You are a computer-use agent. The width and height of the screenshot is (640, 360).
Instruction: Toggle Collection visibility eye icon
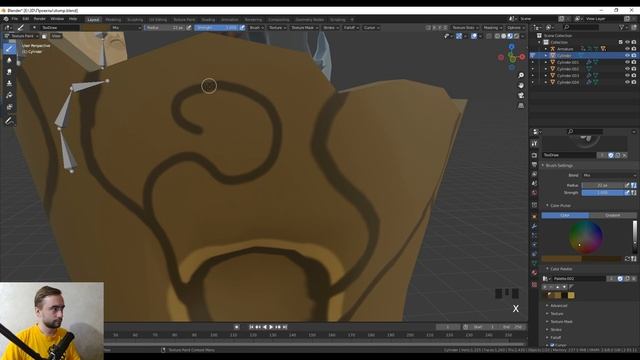627,42
